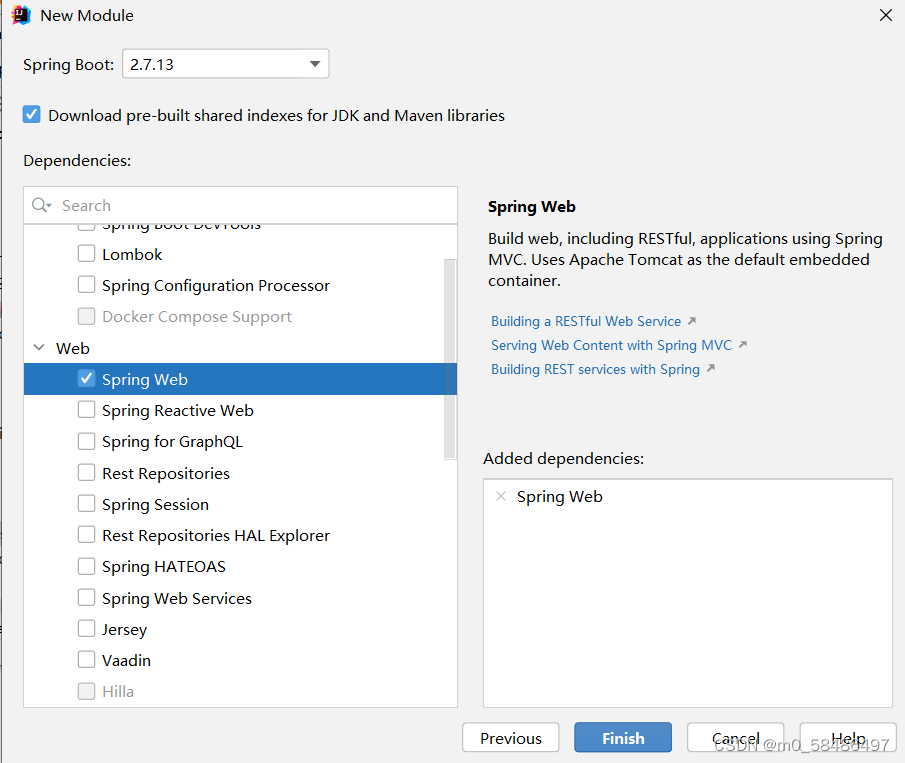Remove Spring Web from added dependencies list
905x763 pixels.
[500, 495]
